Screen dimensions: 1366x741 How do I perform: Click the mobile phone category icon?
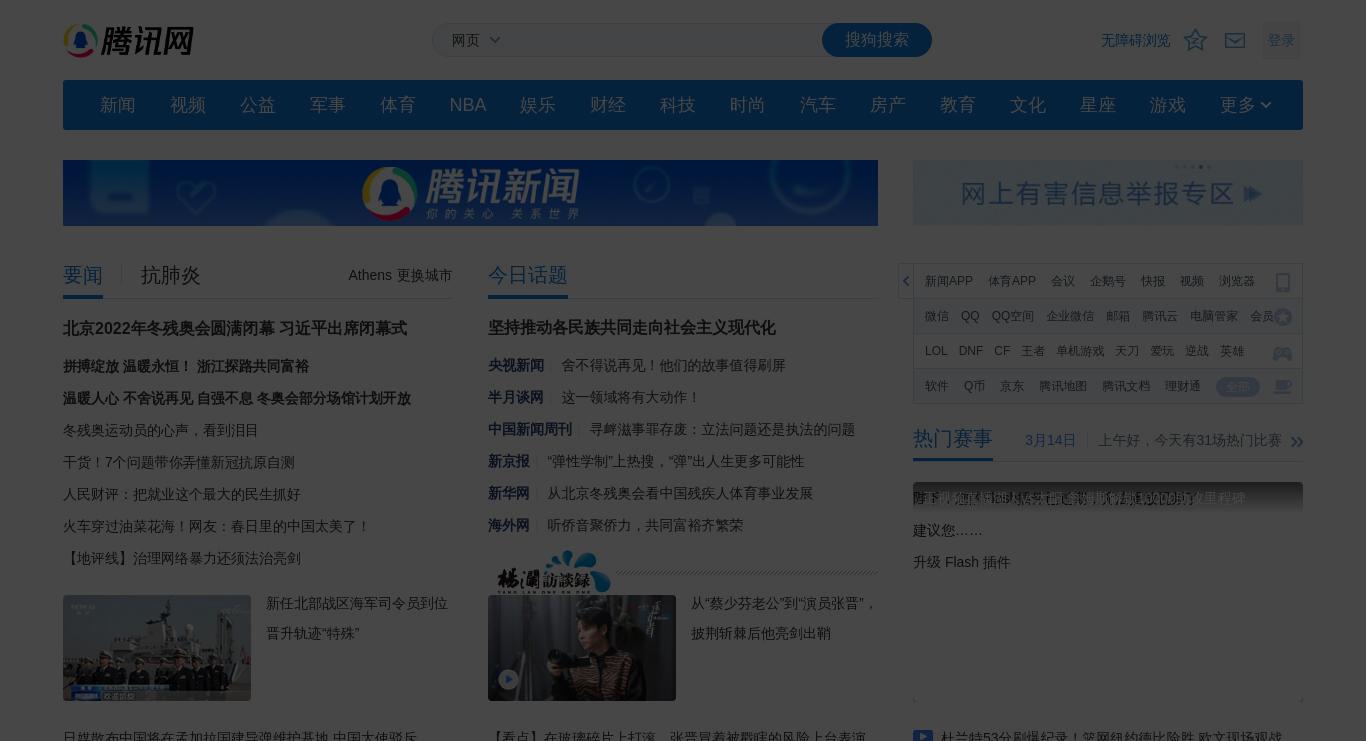(x=1283, y=282)
